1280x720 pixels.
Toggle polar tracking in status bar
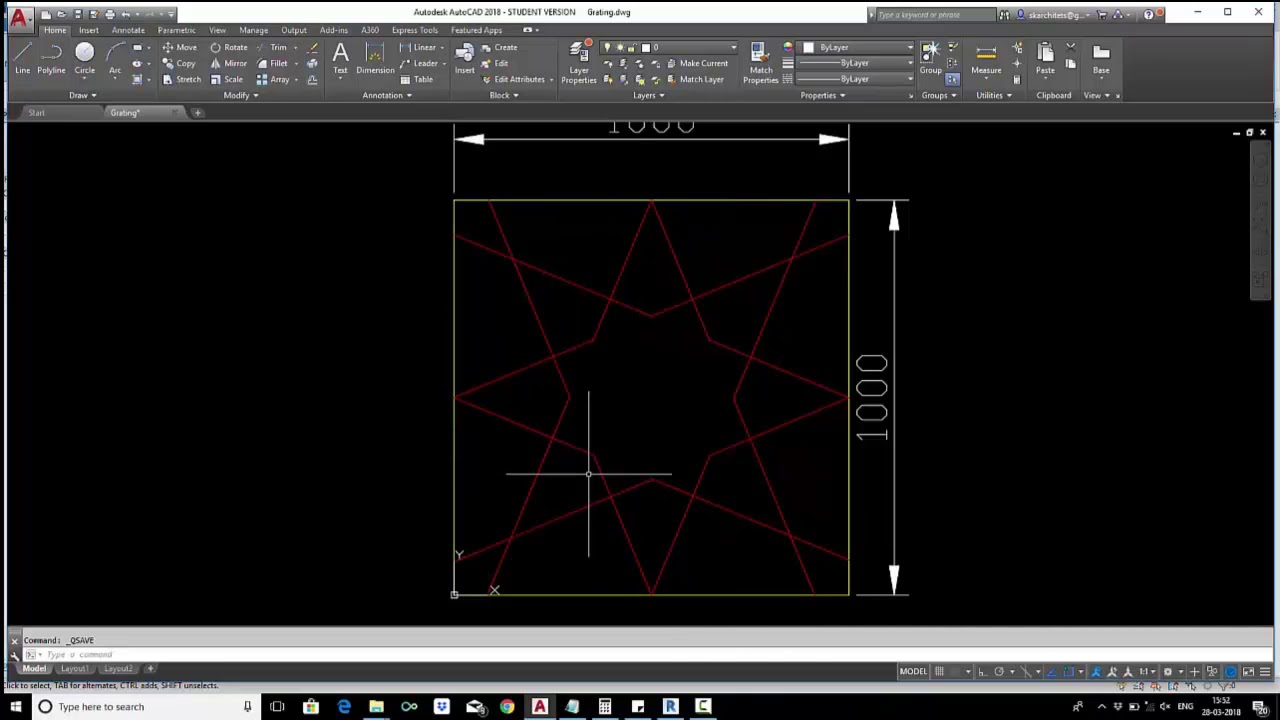998,671
